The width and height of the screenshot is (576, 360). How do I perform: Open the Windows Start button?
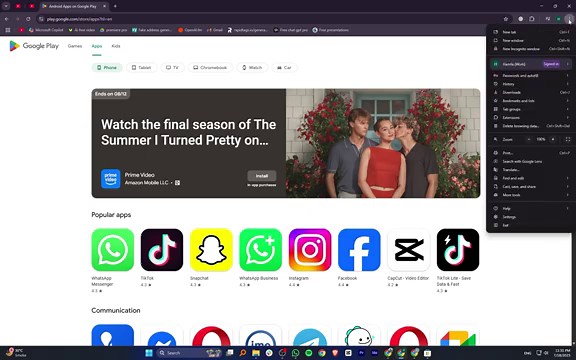(149, 353)
